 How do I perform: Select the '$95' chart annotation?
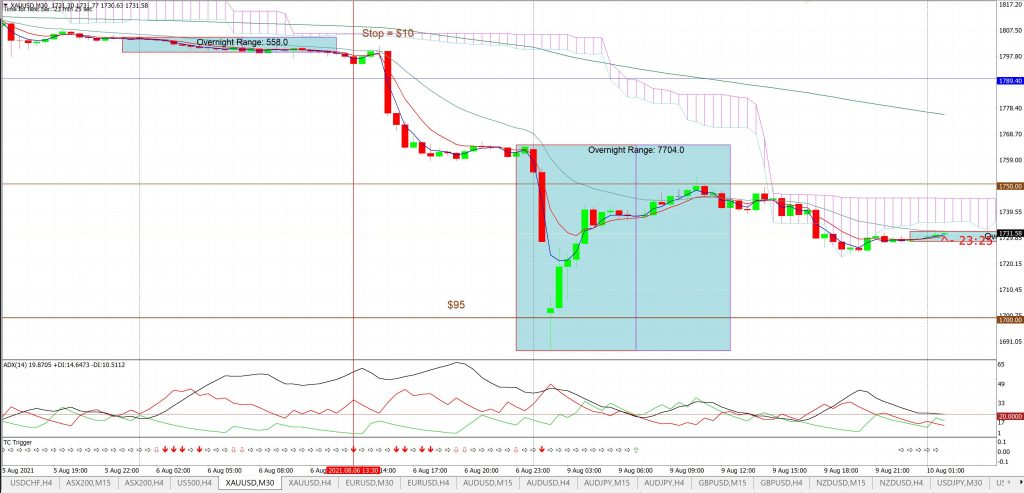[456, 305]
